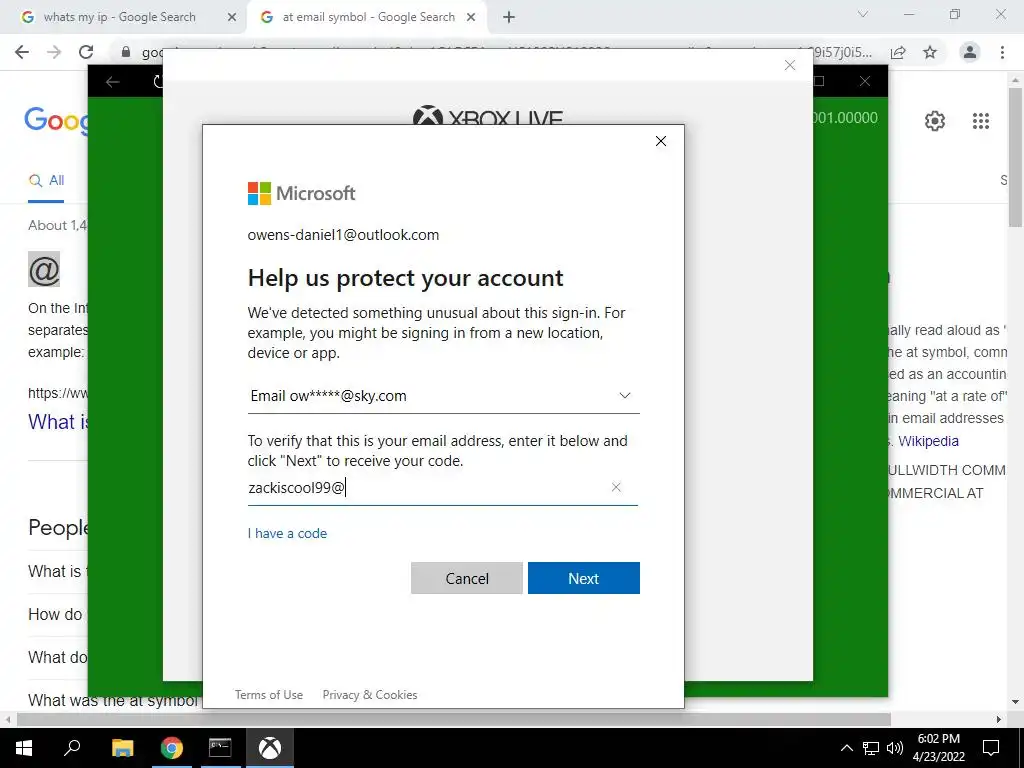The image size is (1024, 768).
Task: Open Windows taskbar search
Action: click(72, 748)
